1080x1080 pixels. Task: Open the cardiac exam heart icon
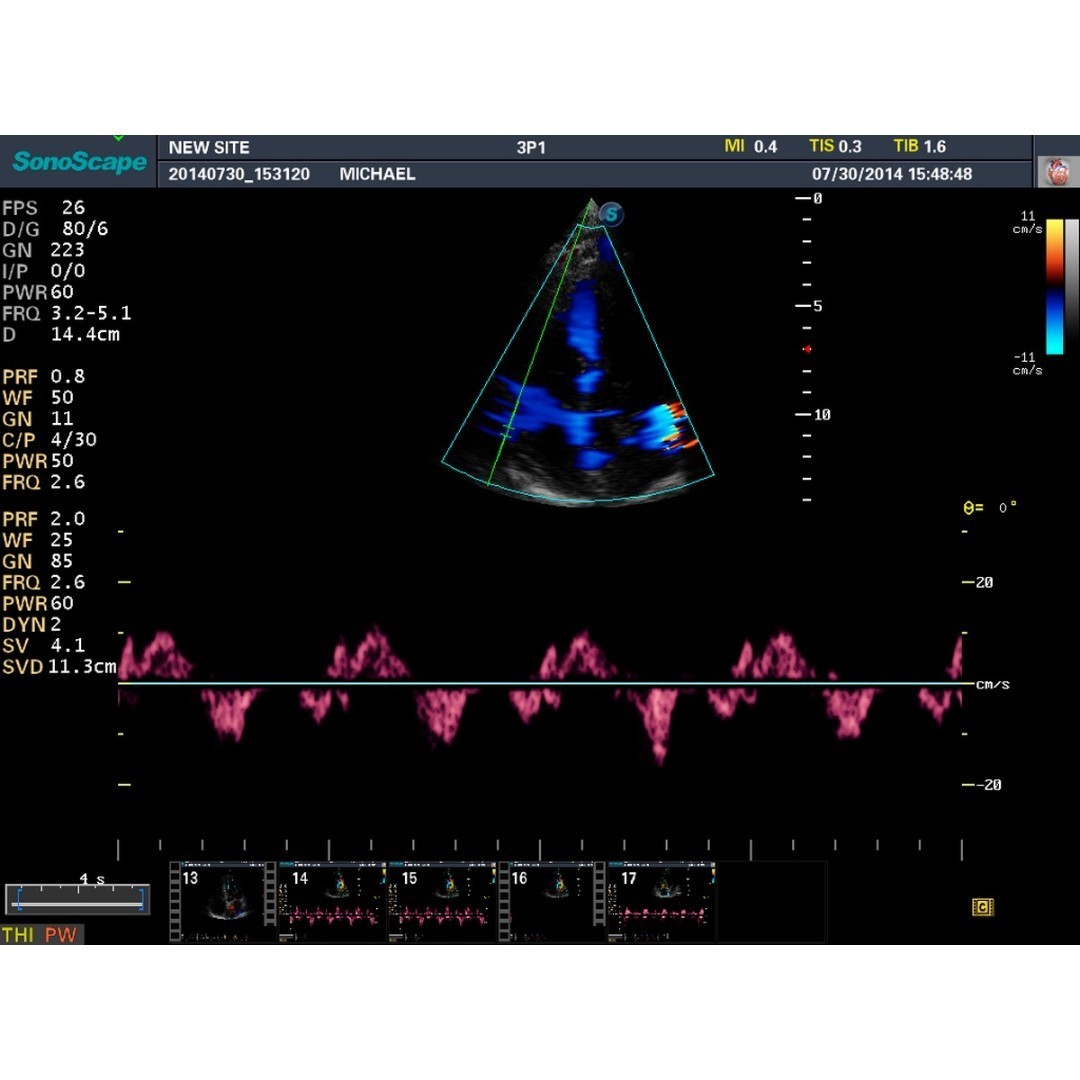click(1058, 172)
